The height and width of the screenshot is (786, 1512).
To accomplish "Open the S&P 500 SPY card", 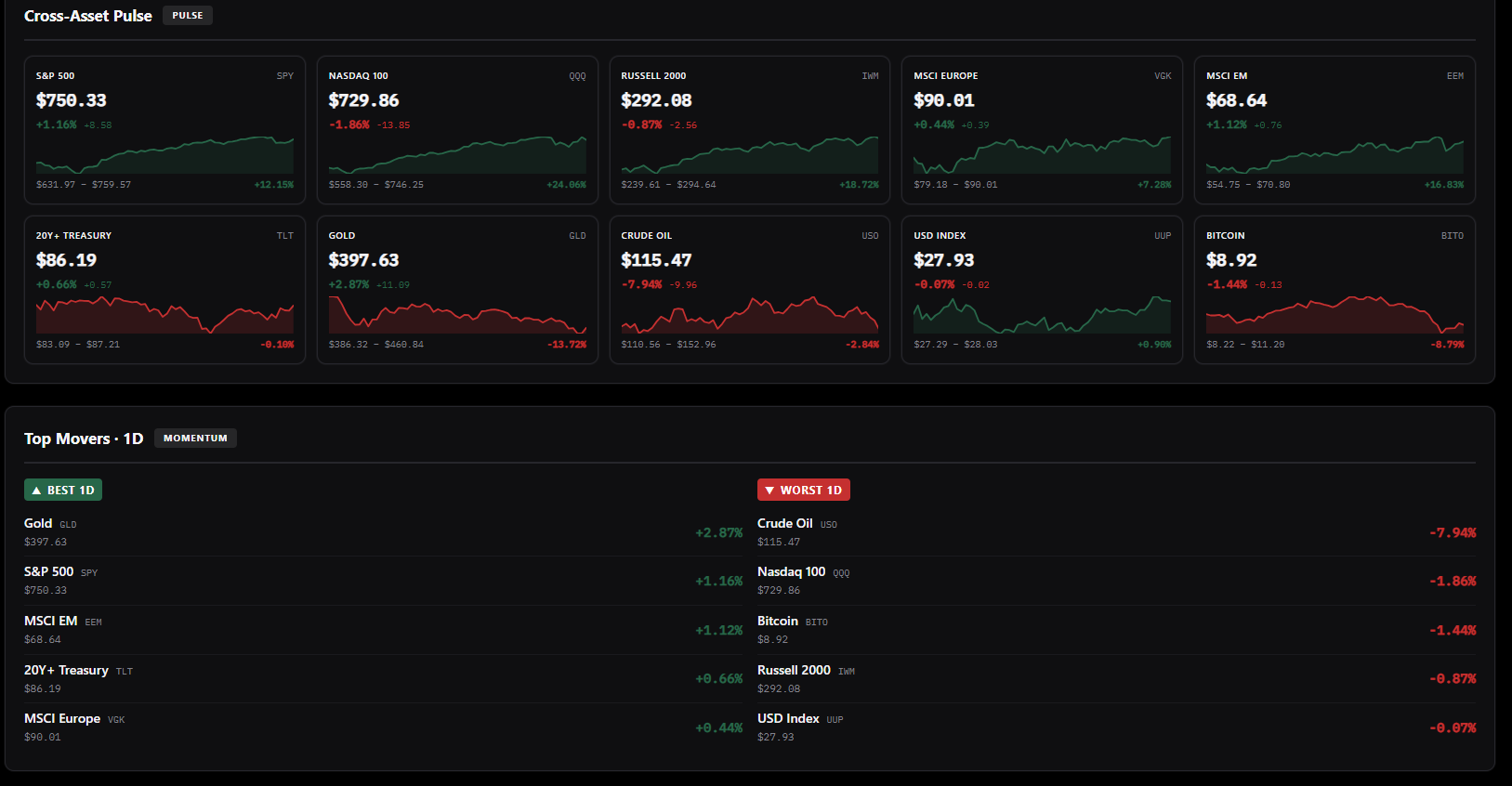I will click(x=164, y=130).
